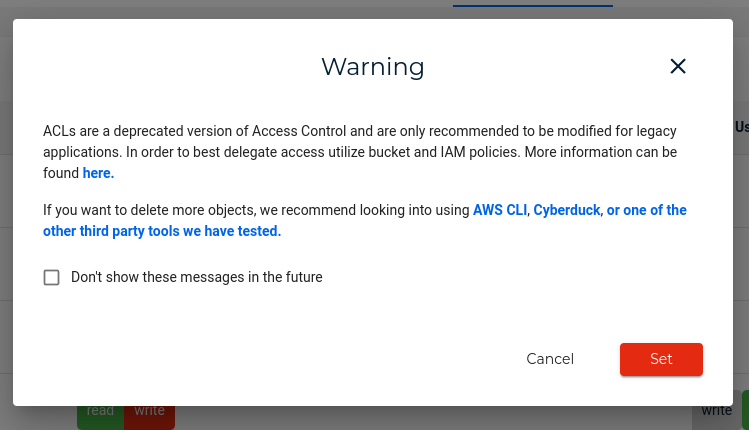Click the blue underlined active tab at top

(x=533, y=4)
